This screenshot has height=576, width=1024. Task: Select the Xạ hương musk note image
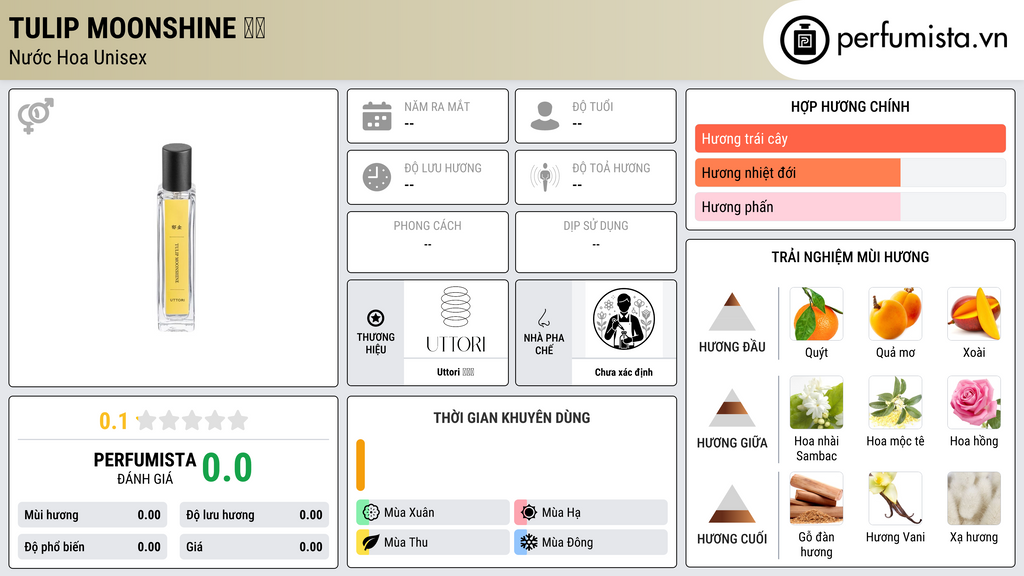(x=974, y=498)
